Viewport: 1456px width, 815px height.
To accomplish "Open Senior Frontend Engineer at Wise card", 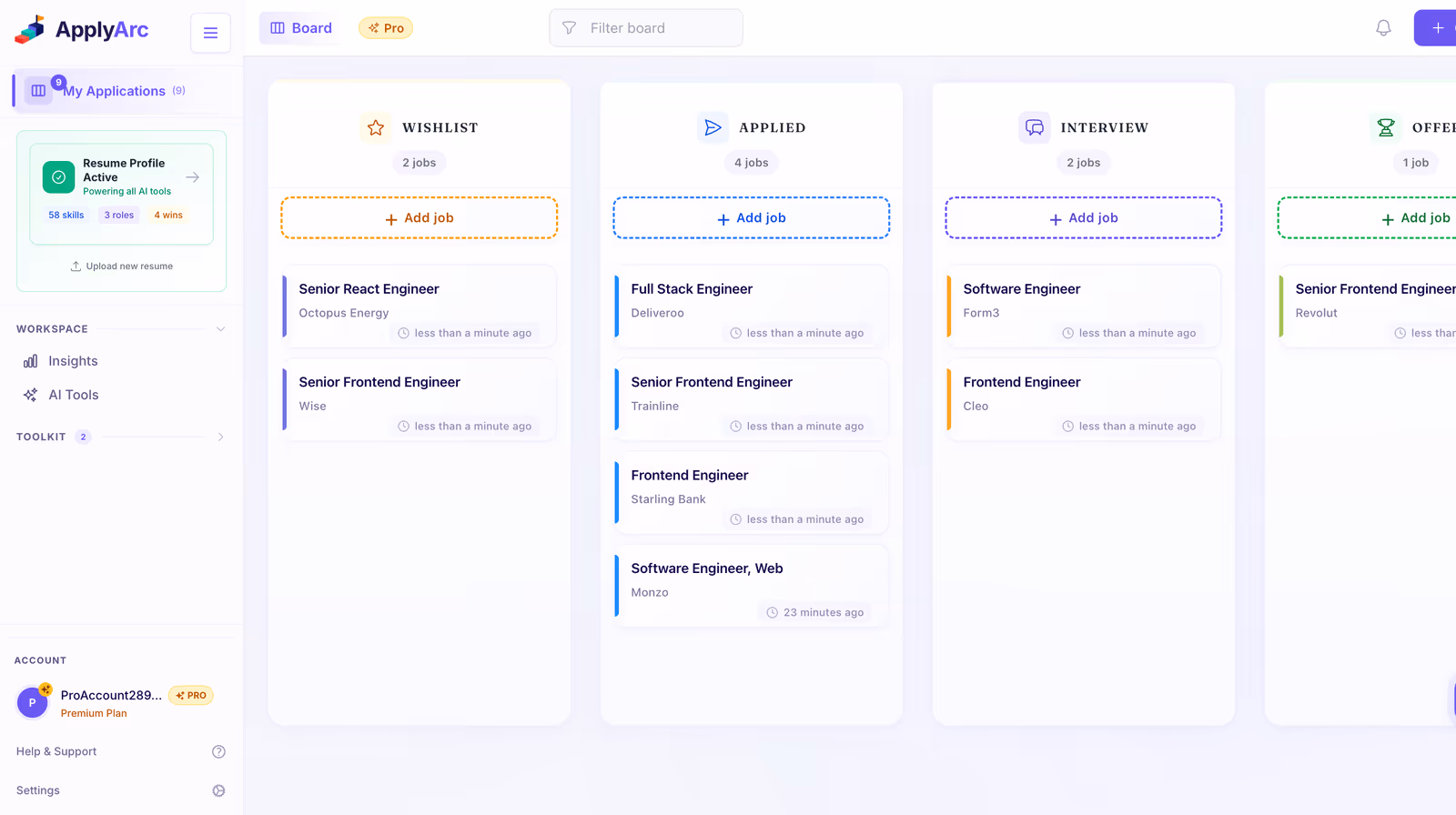I will [420, 400].
